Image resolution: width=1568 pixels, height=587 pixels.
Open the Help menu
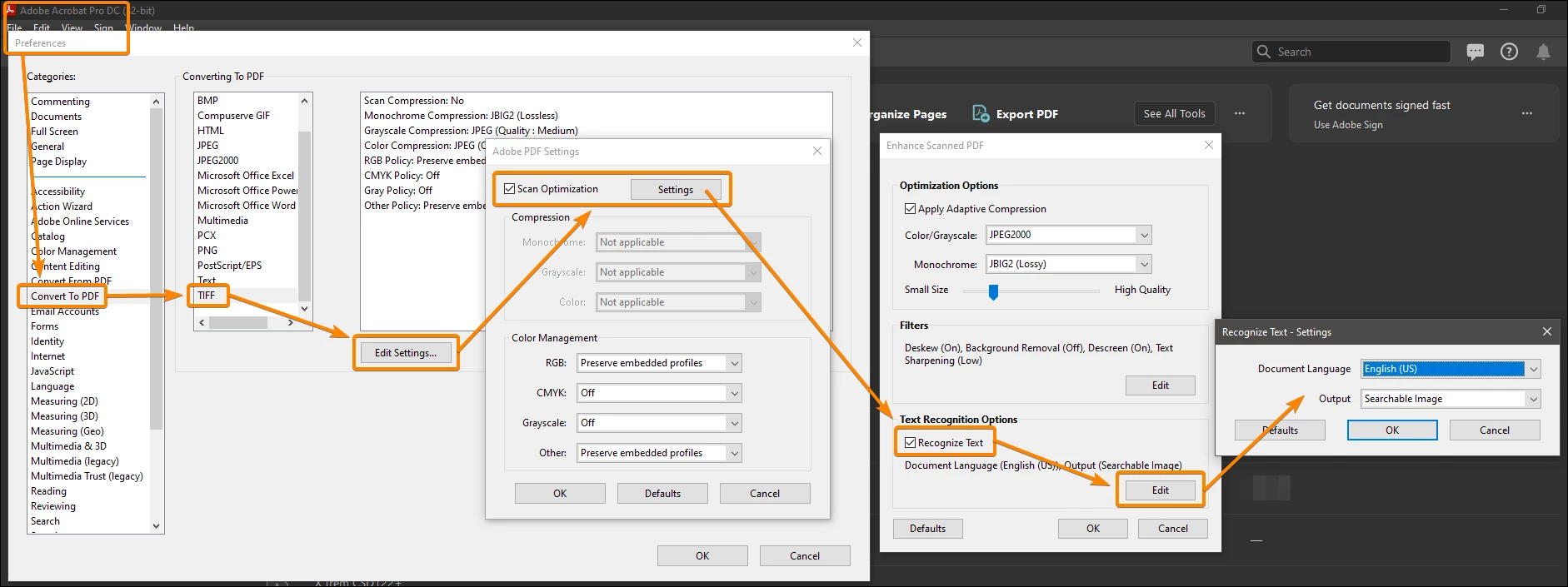183,27
